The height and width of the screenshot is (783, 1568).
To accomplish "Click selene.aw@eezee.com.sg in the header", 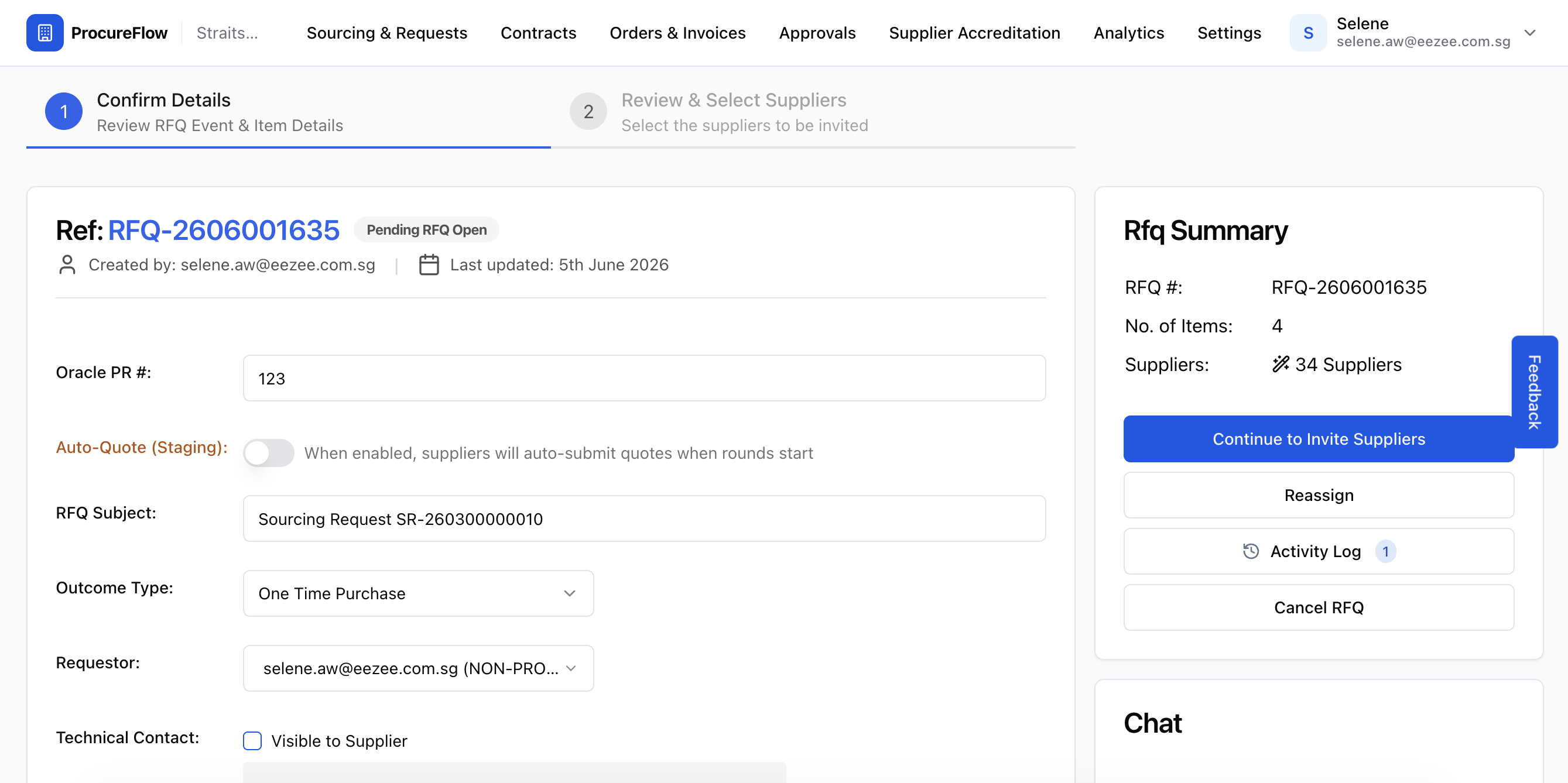I will [1423, 42].
